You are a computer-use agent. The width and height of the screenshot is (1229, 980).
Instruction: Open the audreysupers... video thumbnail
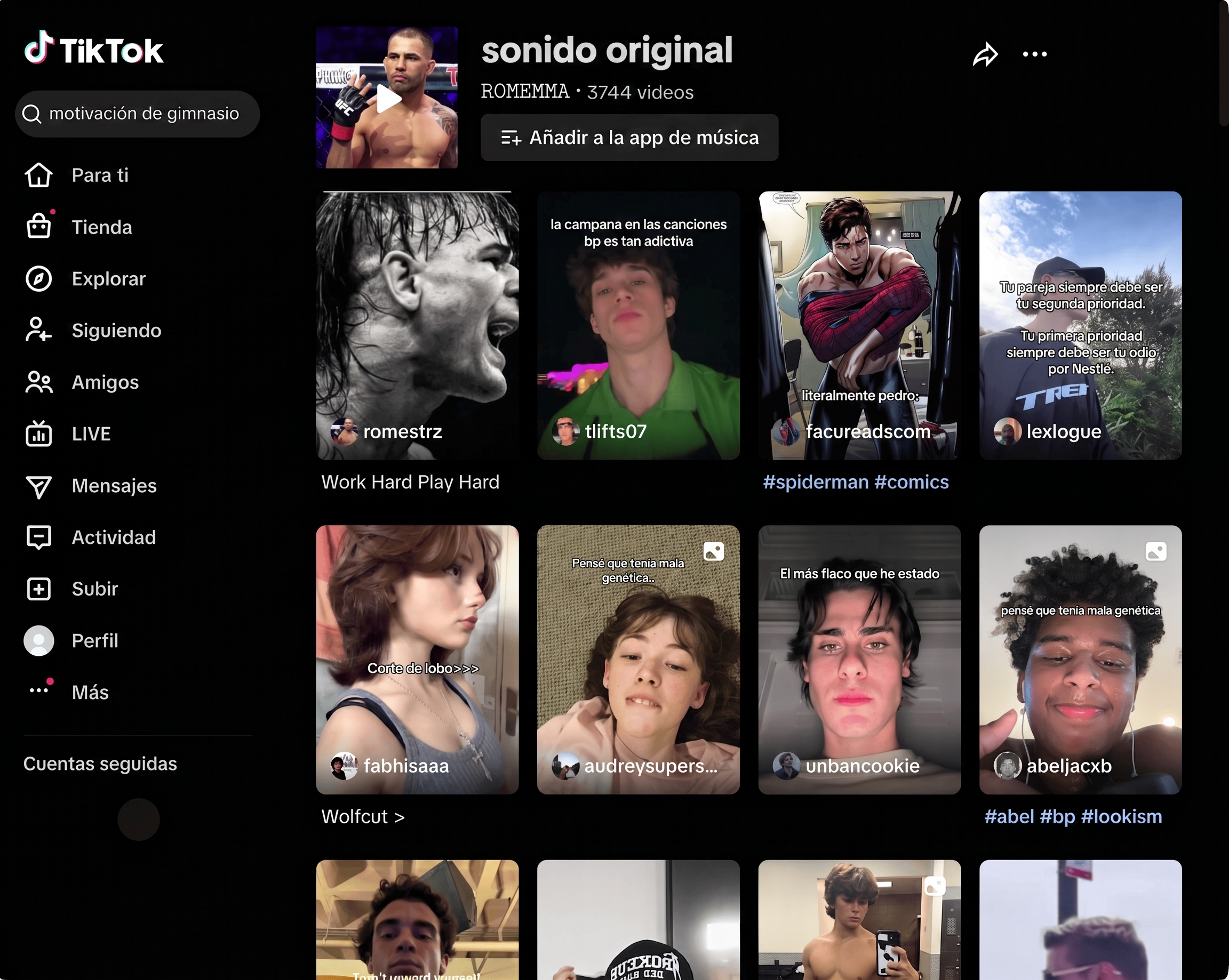point(639,660)
